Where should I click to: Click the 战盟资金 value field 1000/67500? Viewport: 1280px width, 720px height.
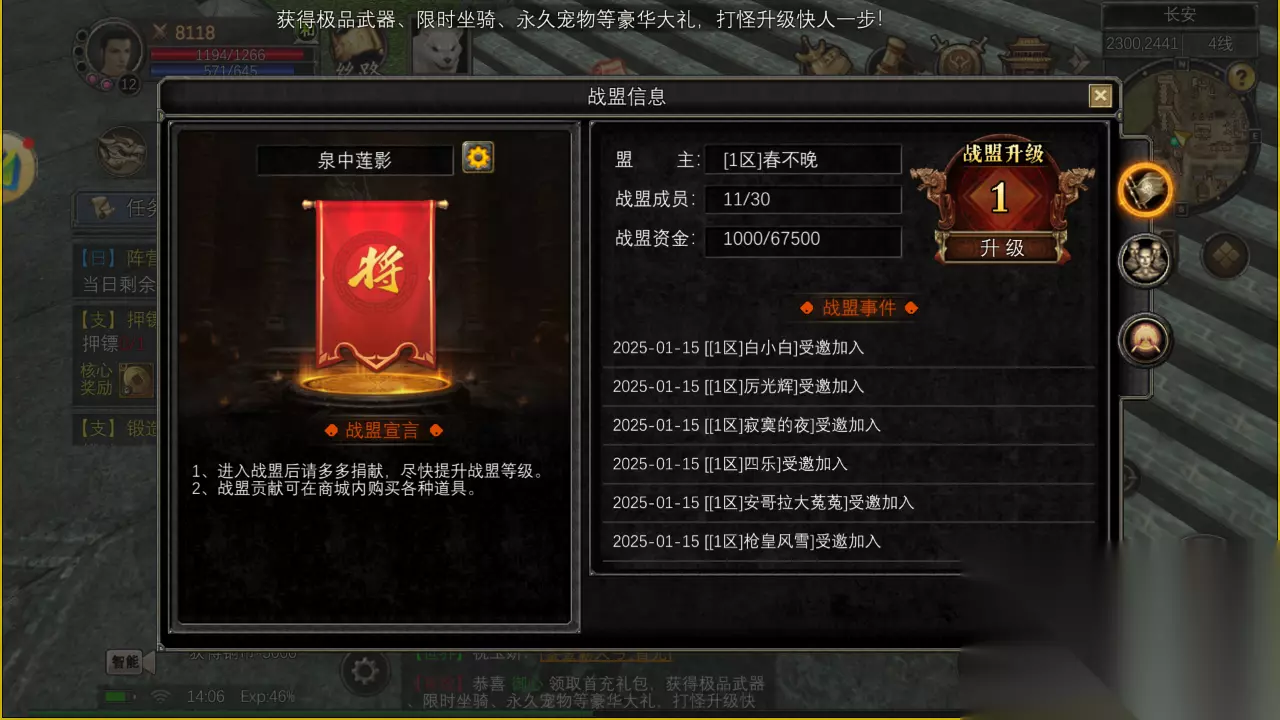click(803, 239)
